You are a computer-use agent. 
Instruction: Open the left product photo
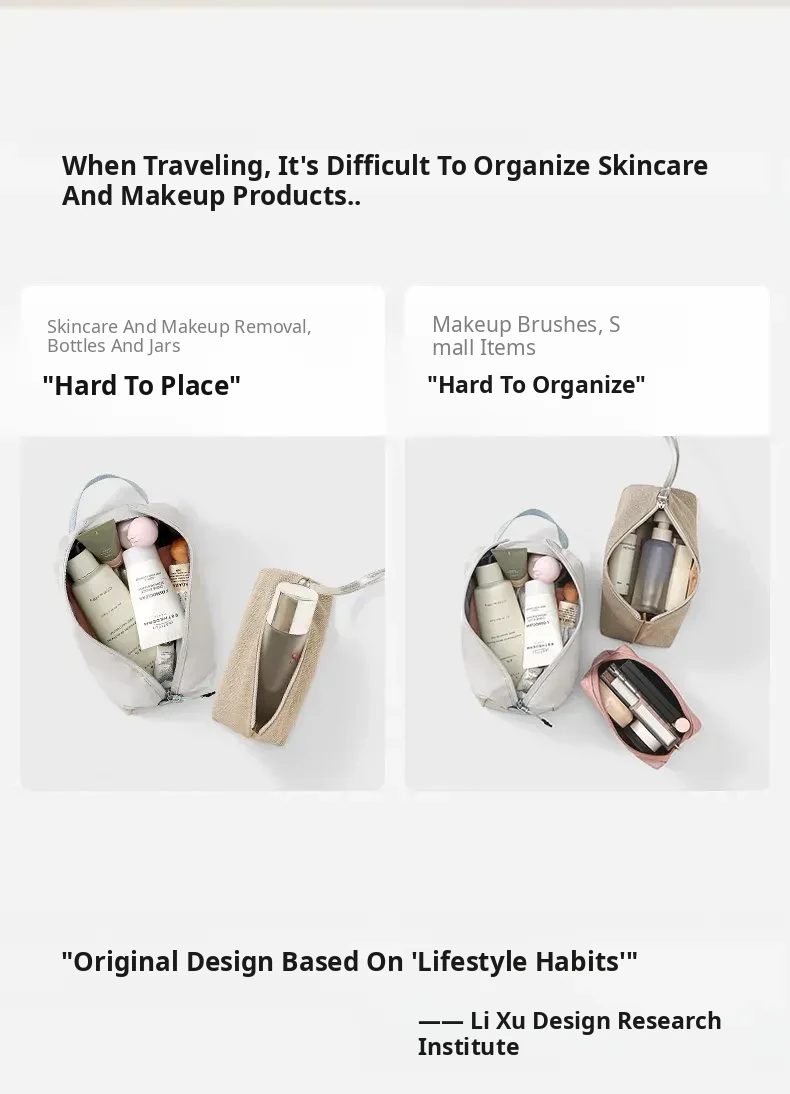[x=202, y=613]
